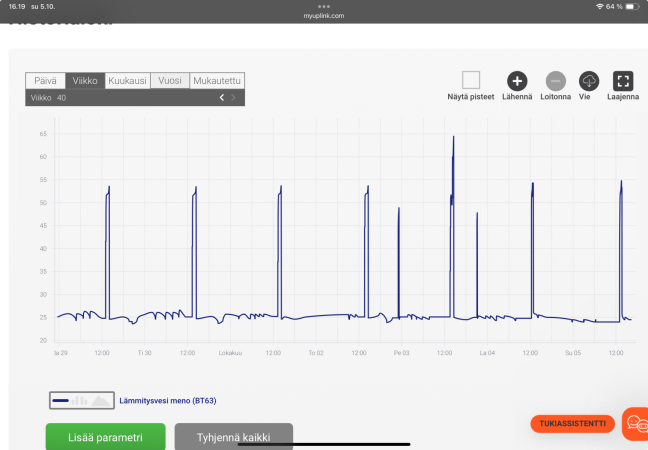Viewport: 648px width, 450px height.
Task: Click the 20 y-axis value
Action: coord(43,340)
